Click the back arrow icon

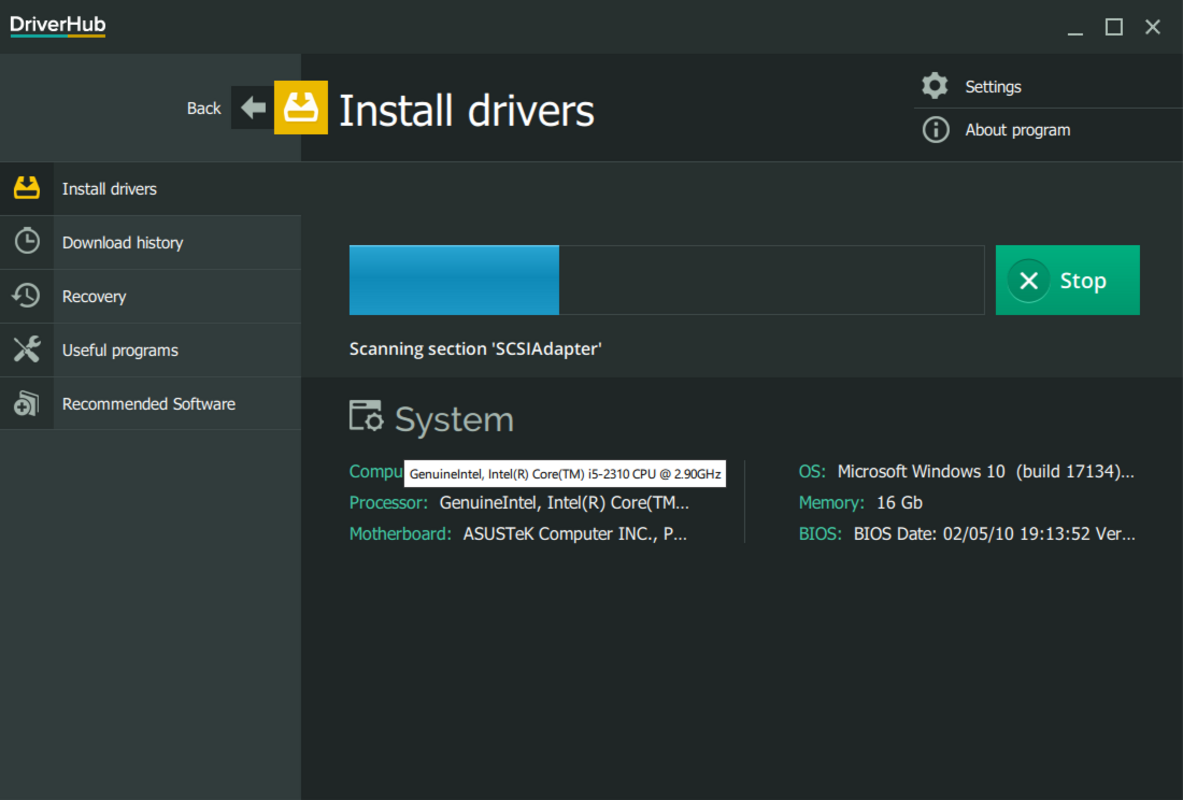(x=253, y=108)
